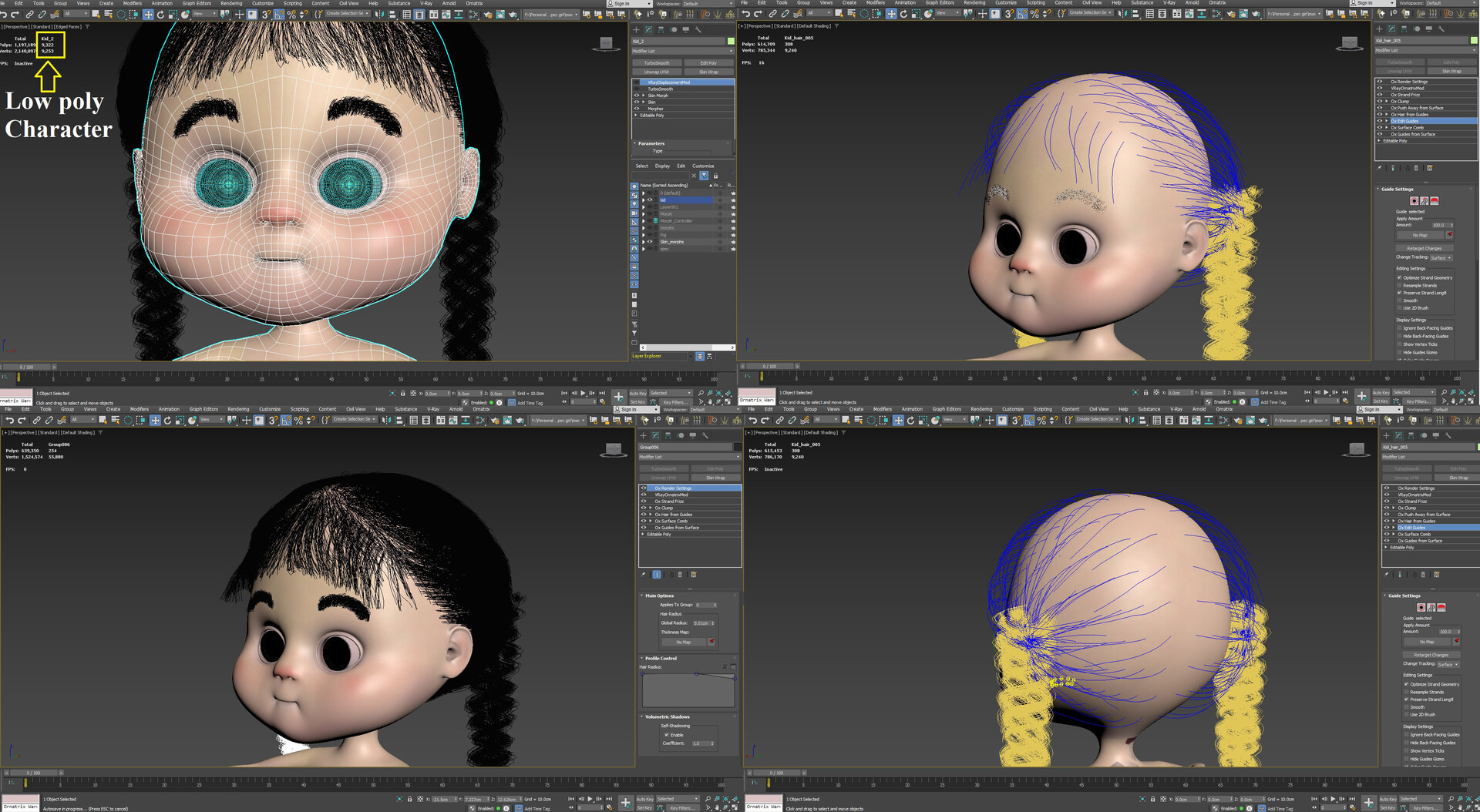Enable the Smooth option in Editing Settings

pyautogui.click(x=1399, y=300)
